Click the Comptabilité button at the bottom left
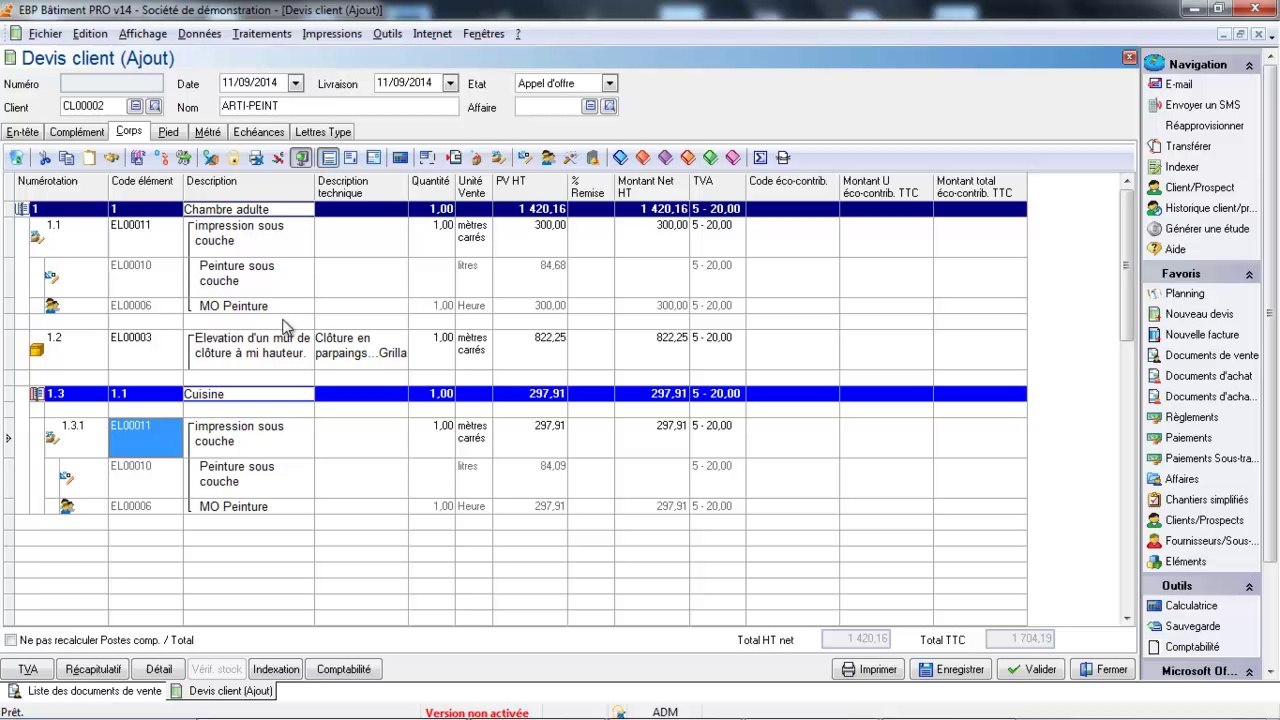1280x720 pixels. tap(344, 669)
